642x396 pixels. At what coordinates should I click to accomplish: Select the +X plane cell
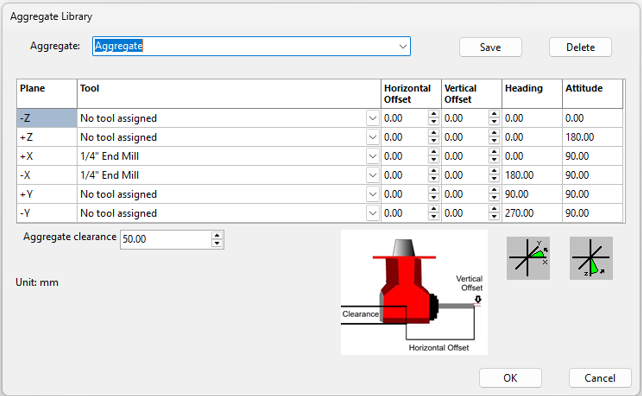click(x=47, y=156)
